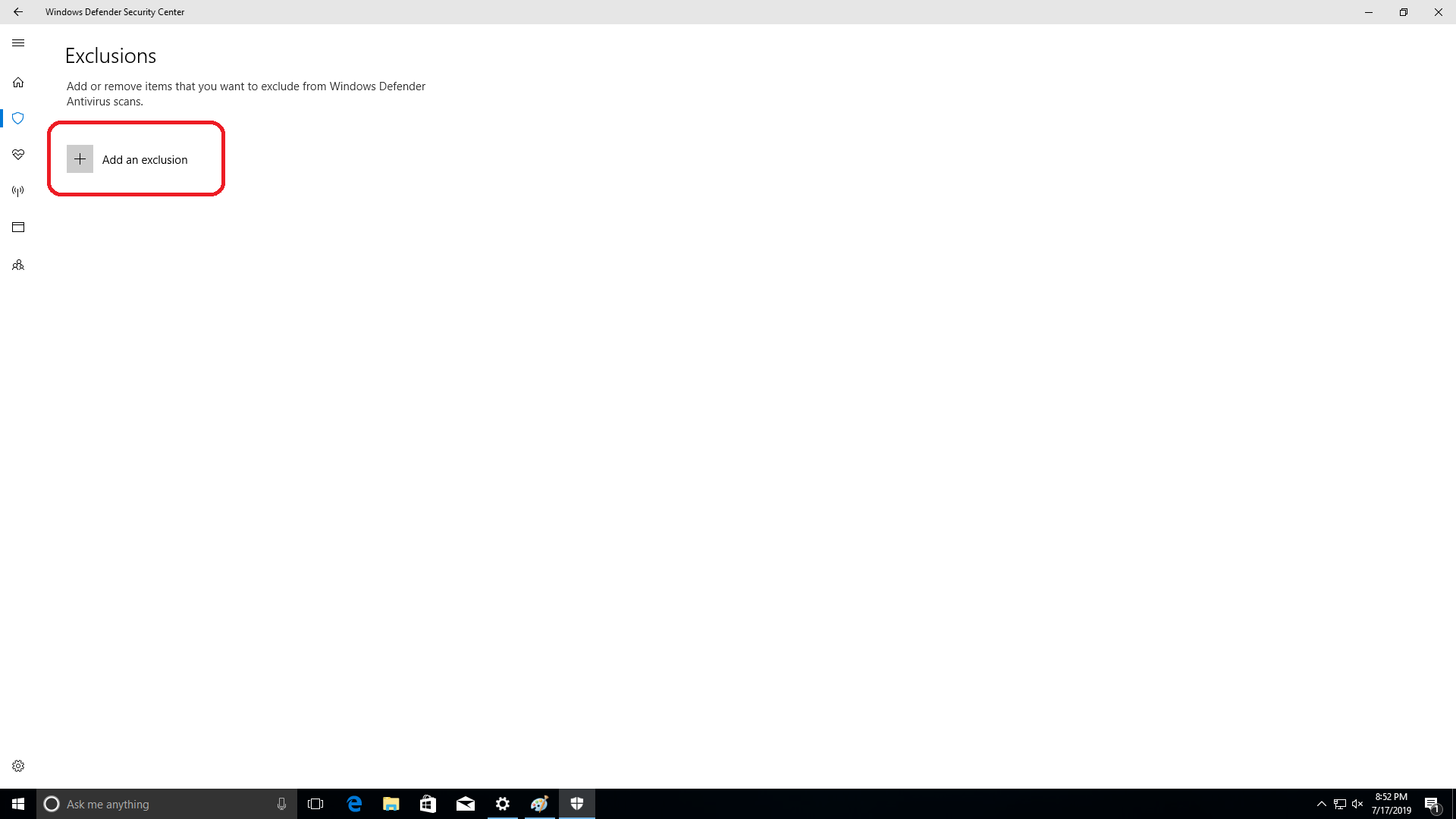The image size is (1456, 819).
Task: Open Firewall & network protection icon
Action: pyautogui.click(x=18, y=191)
